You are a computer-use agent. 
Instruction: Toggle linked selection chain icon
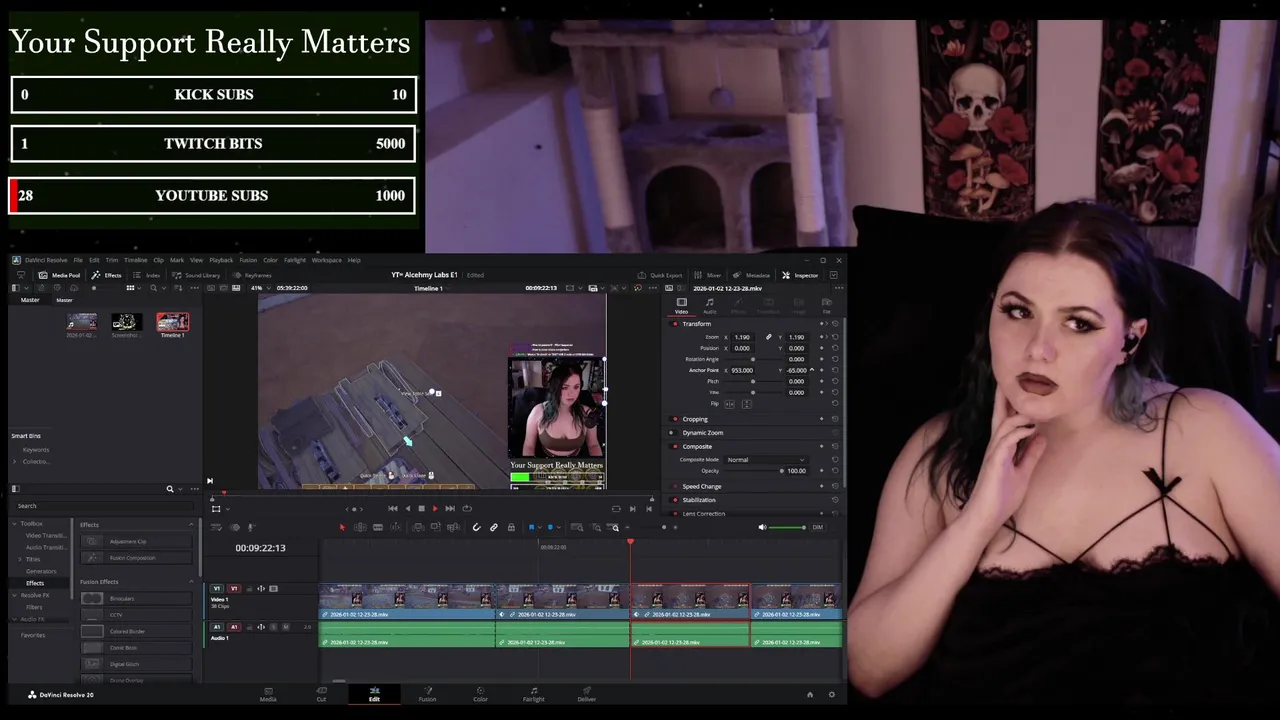point(494,527)
